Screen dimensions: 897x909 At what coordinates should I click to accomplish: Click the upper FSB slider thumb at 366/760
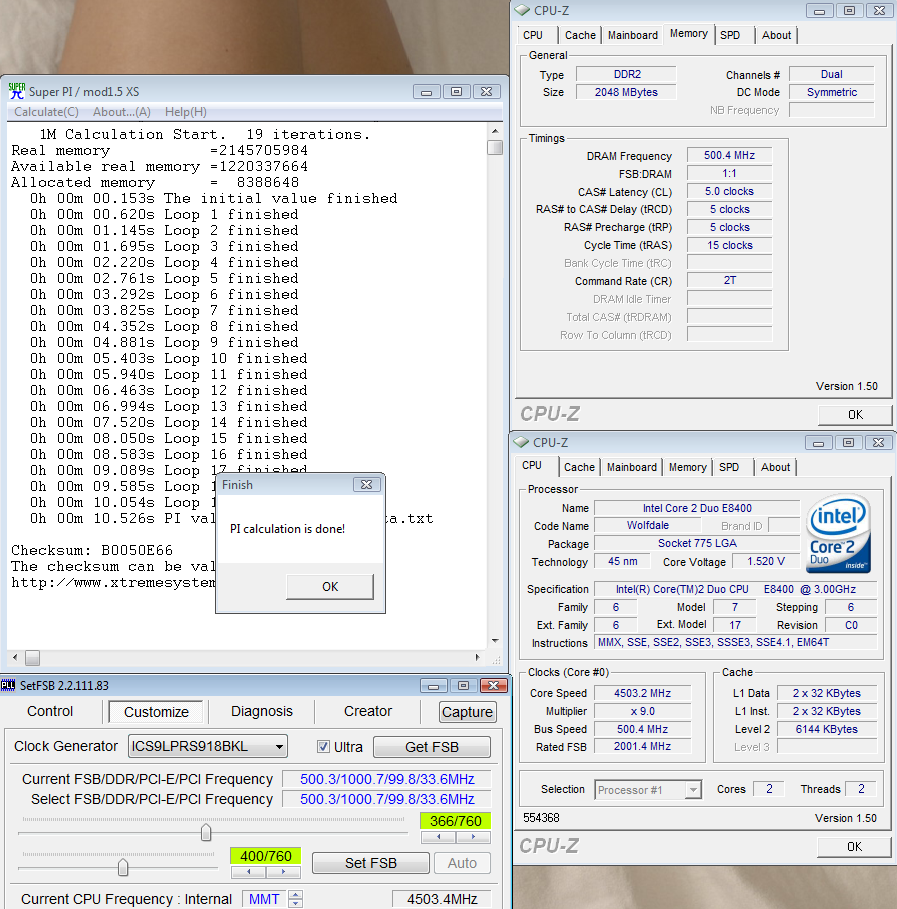[206, 832]
